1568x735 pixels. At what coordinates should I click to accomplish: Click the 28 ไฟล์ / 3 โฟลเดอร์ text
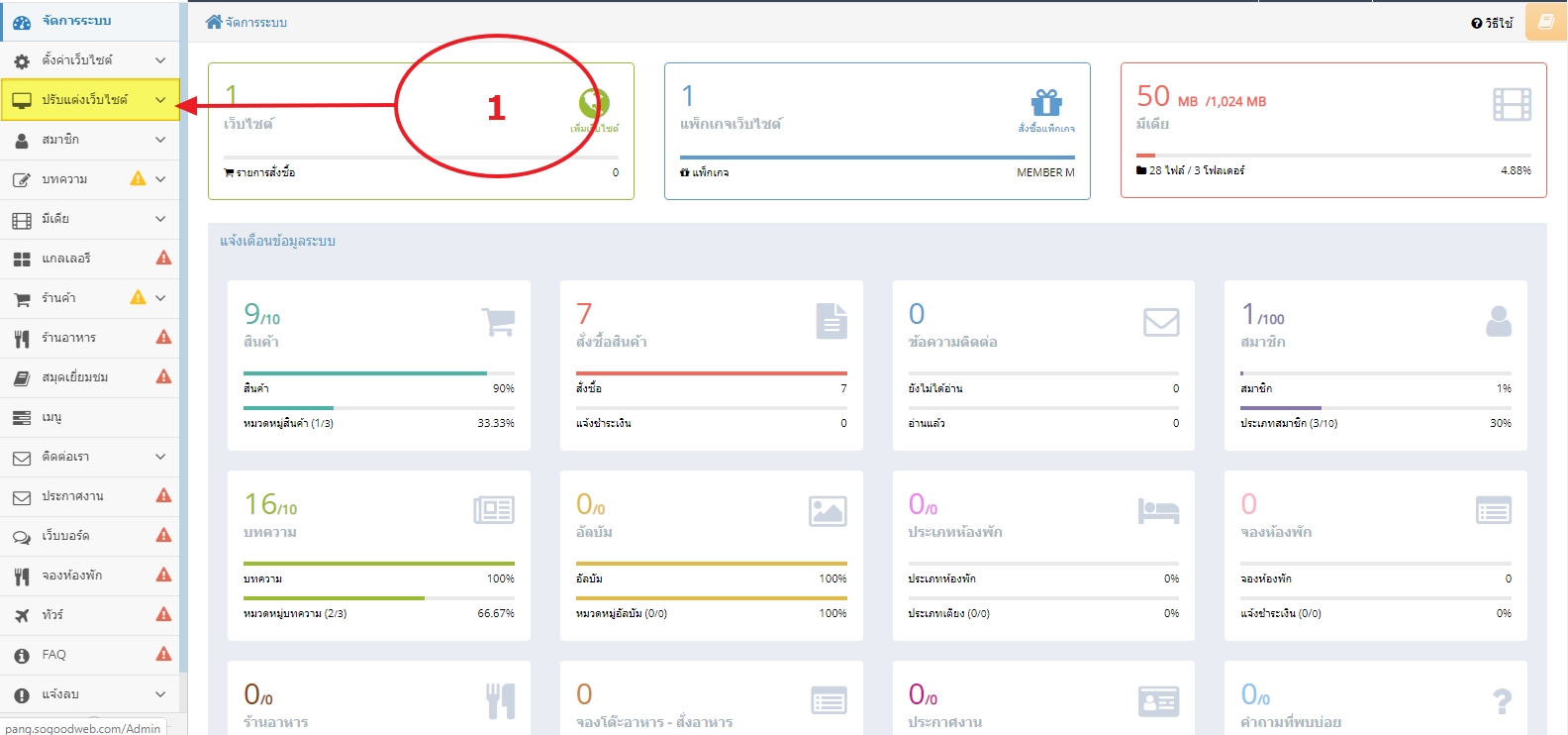point(1197,170)
